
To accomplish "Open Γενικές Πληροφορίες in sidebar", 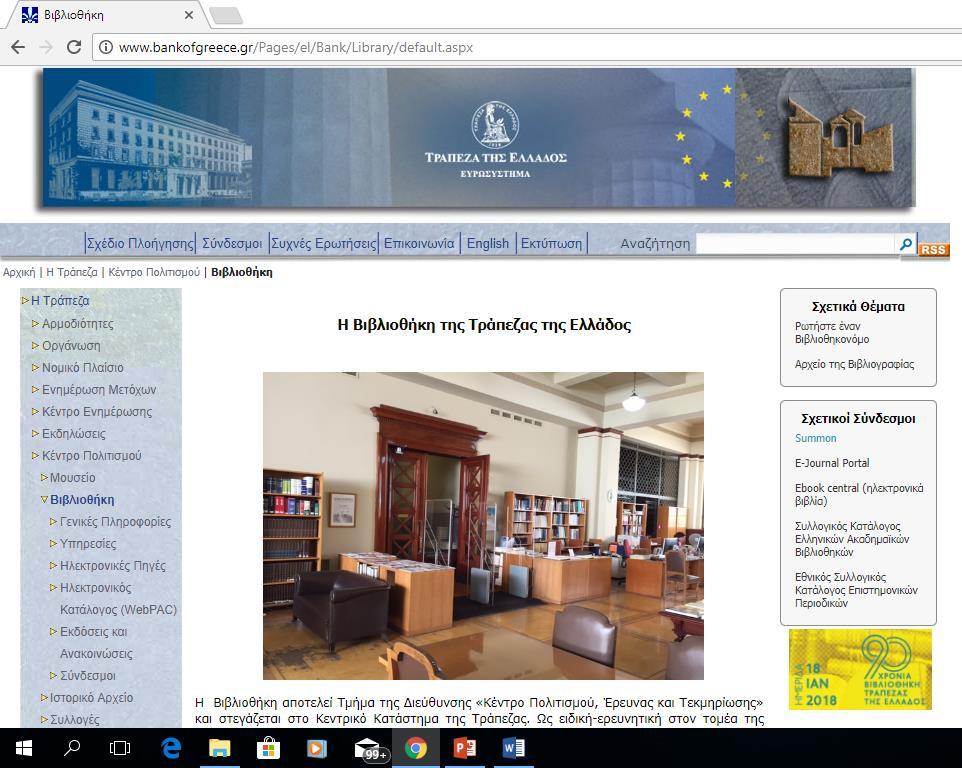I will point(115,521).
